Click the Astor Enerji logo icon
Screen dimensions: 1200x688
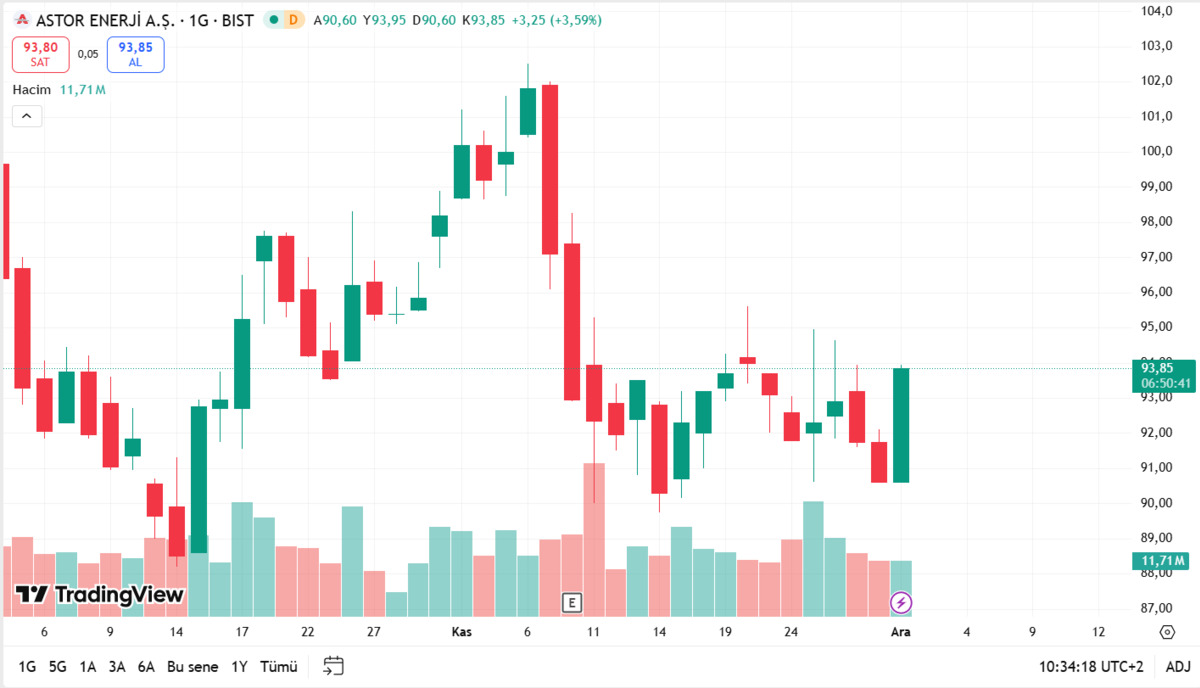21,19
